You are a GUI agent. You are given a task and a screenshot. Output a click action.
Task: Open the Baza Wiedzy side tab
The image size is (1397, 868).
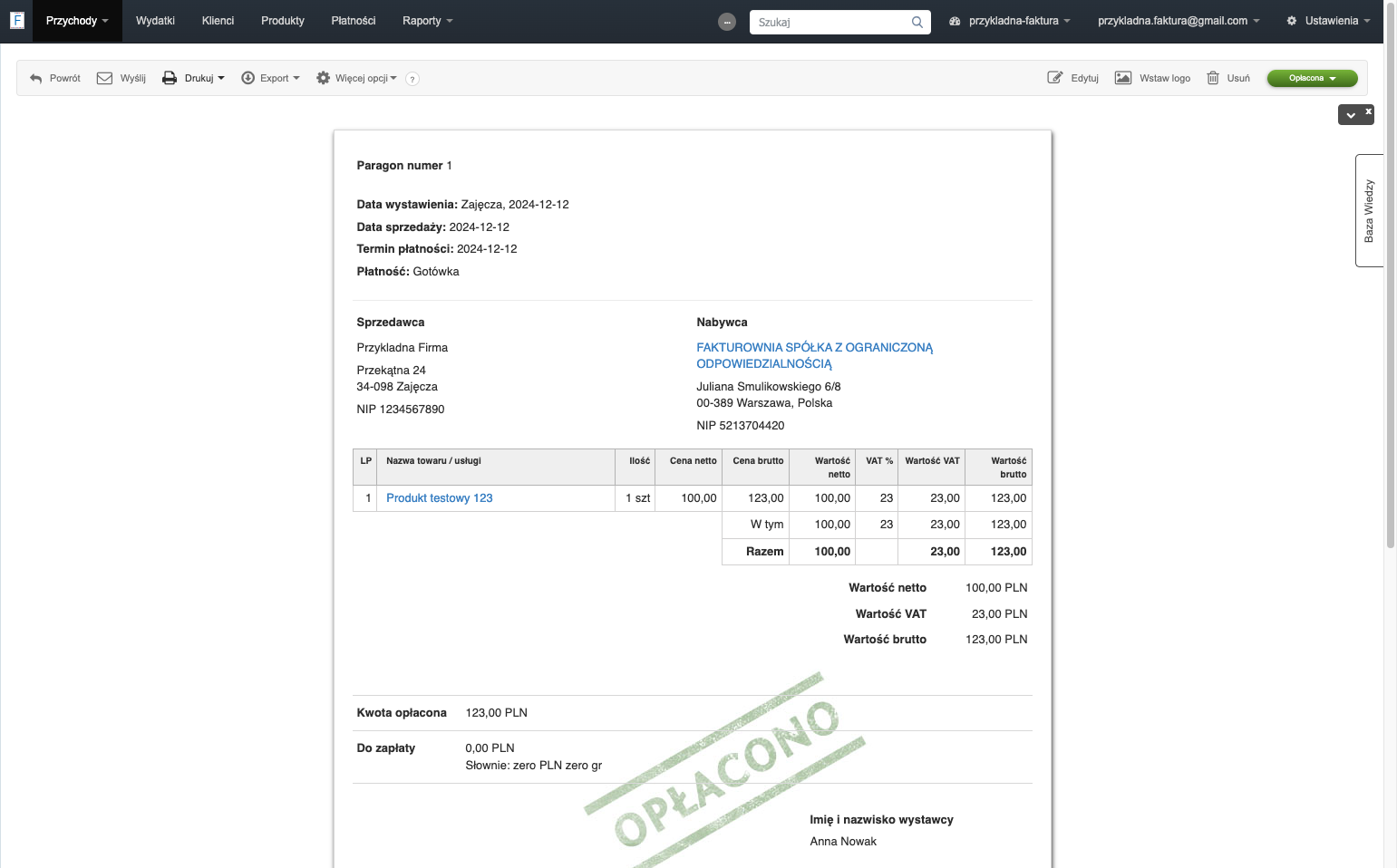[1369, 210]
